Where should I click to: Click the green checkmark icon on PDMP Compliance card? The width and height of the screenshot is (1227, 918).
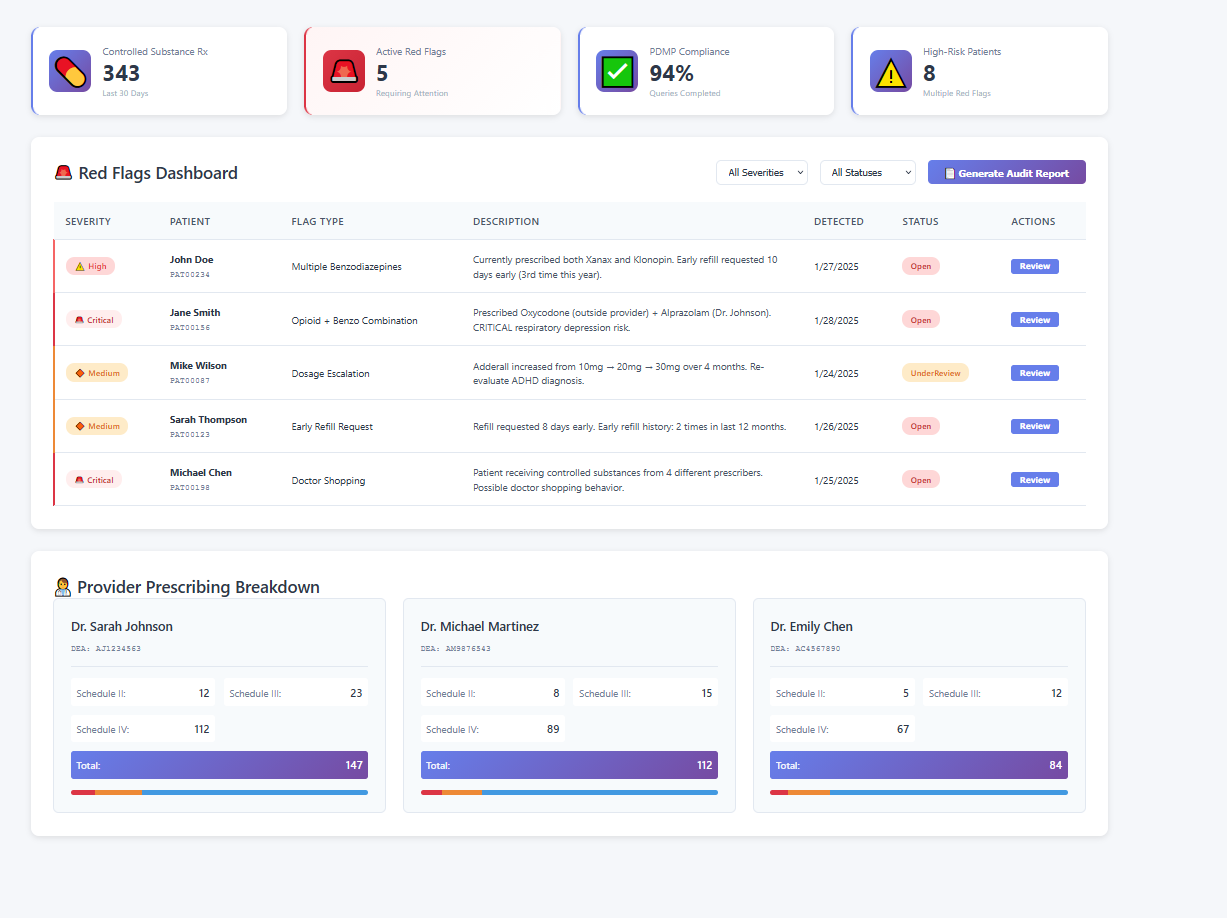coord(617,71)
